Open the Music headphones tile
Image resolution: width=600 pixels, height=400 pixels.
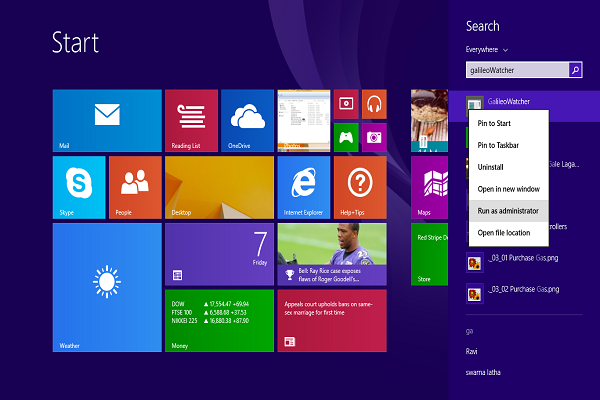(x=374, y=104)
